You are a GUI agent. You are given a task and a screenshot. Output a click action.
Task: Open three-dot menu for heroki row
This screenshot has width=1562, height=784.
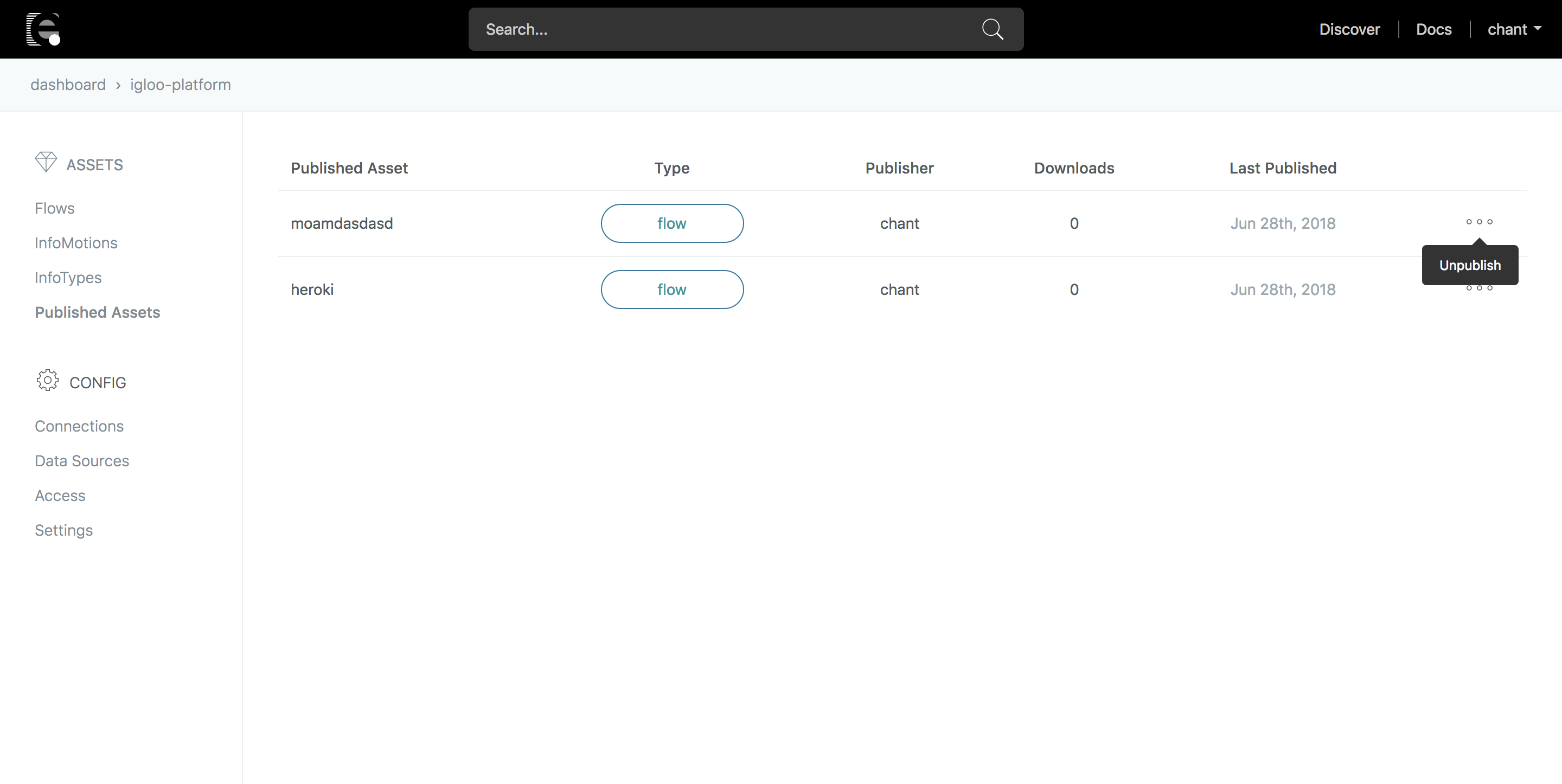point(1479,289)
